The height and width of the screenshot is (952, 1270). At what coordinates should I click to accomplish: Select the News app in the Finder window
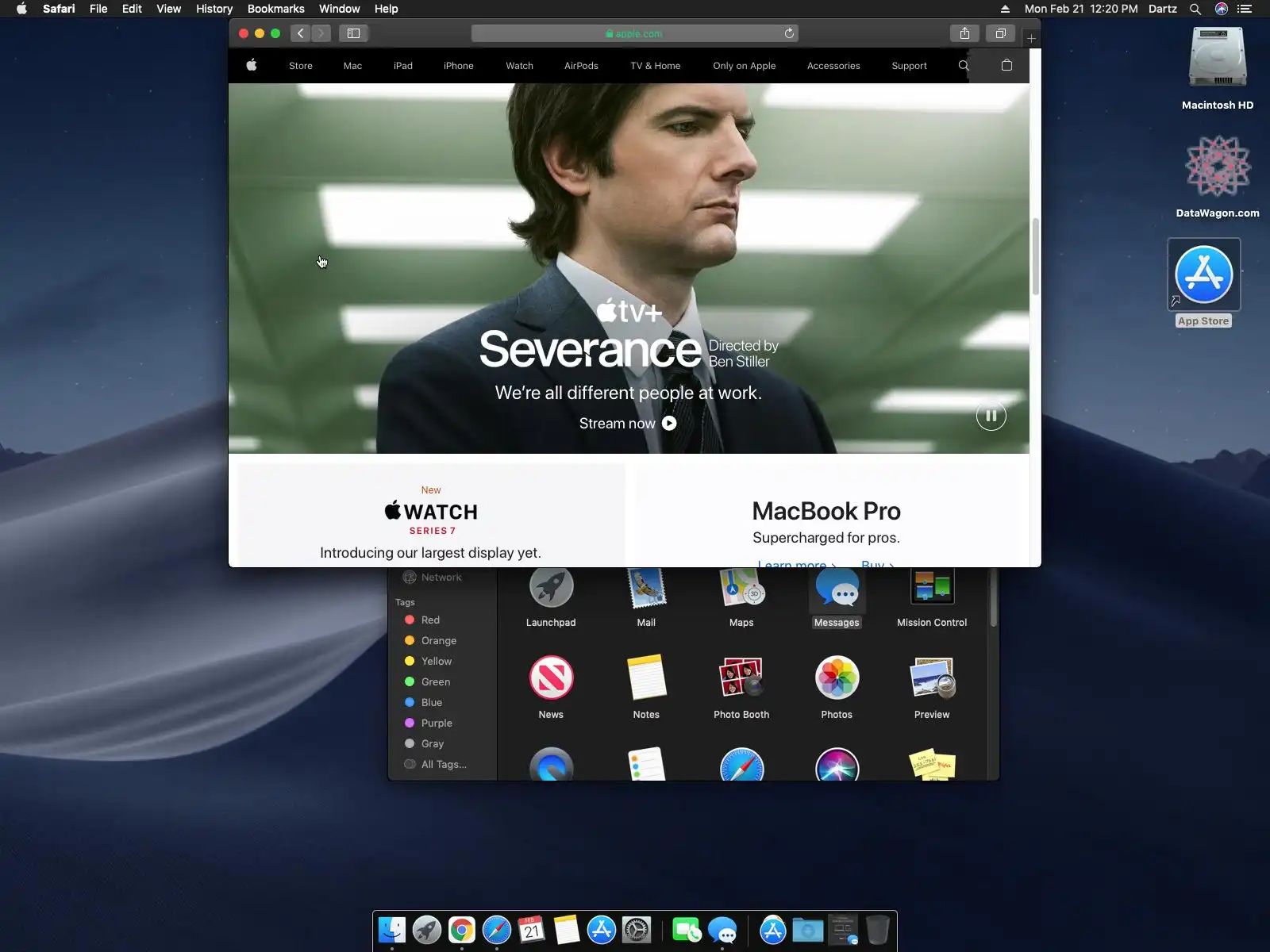click(551, 687)
